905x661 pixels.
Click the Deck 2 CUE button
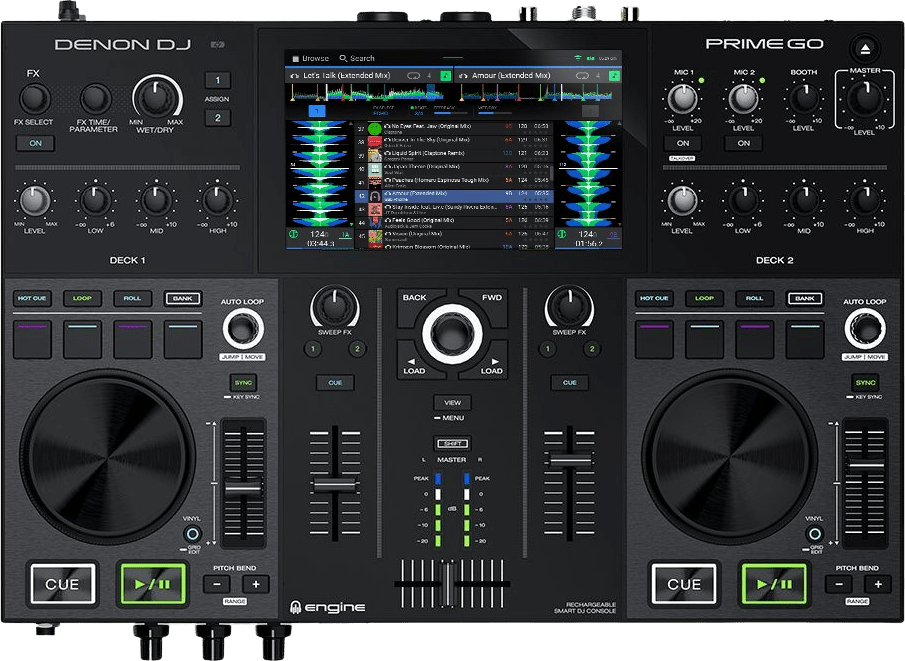click(x=684, y=584)
